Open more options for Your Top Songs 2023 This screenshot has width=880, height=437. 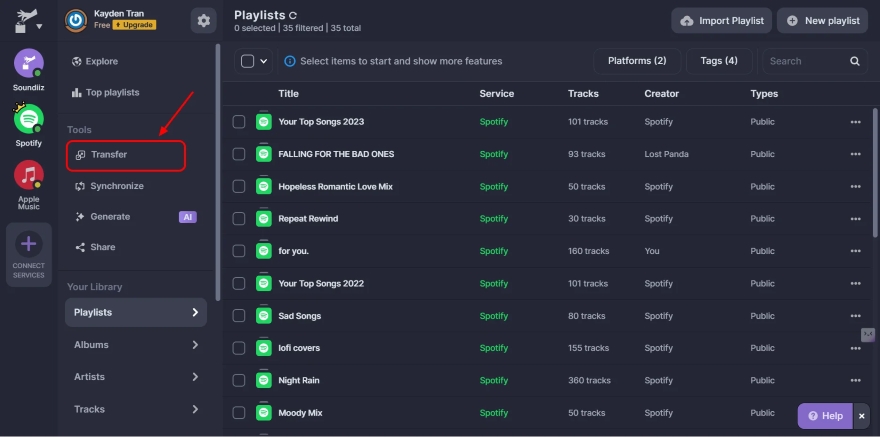pyautogui.click(x=855, y=122)
